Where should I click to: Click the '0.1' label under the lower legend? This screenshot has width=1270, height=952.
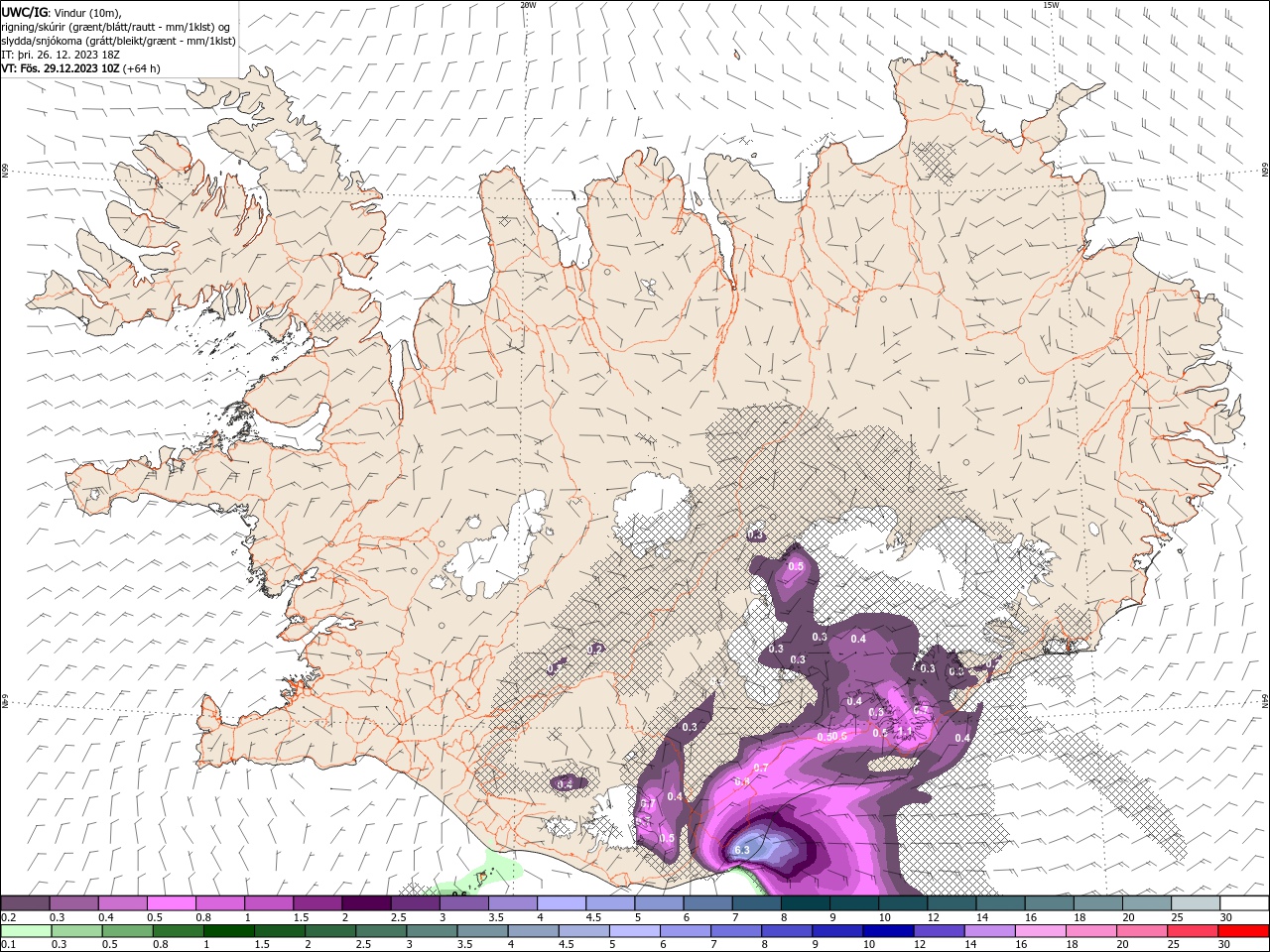click(8, 944)
